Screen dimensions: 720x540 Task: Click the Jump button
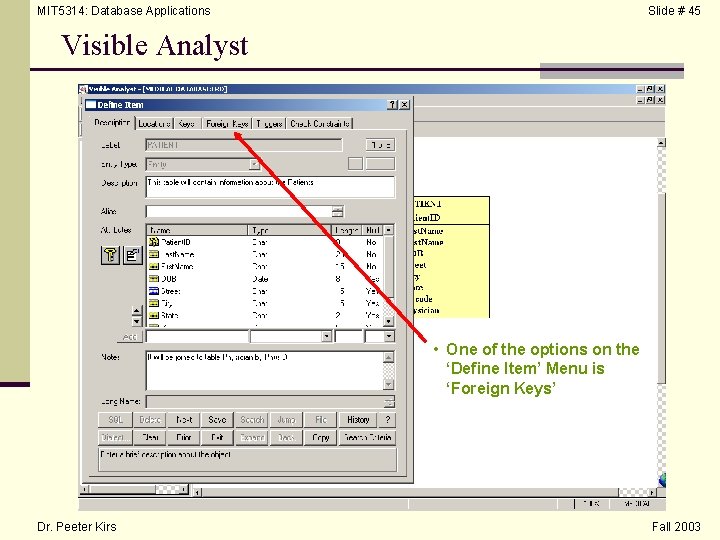click(x=286, y=420)
